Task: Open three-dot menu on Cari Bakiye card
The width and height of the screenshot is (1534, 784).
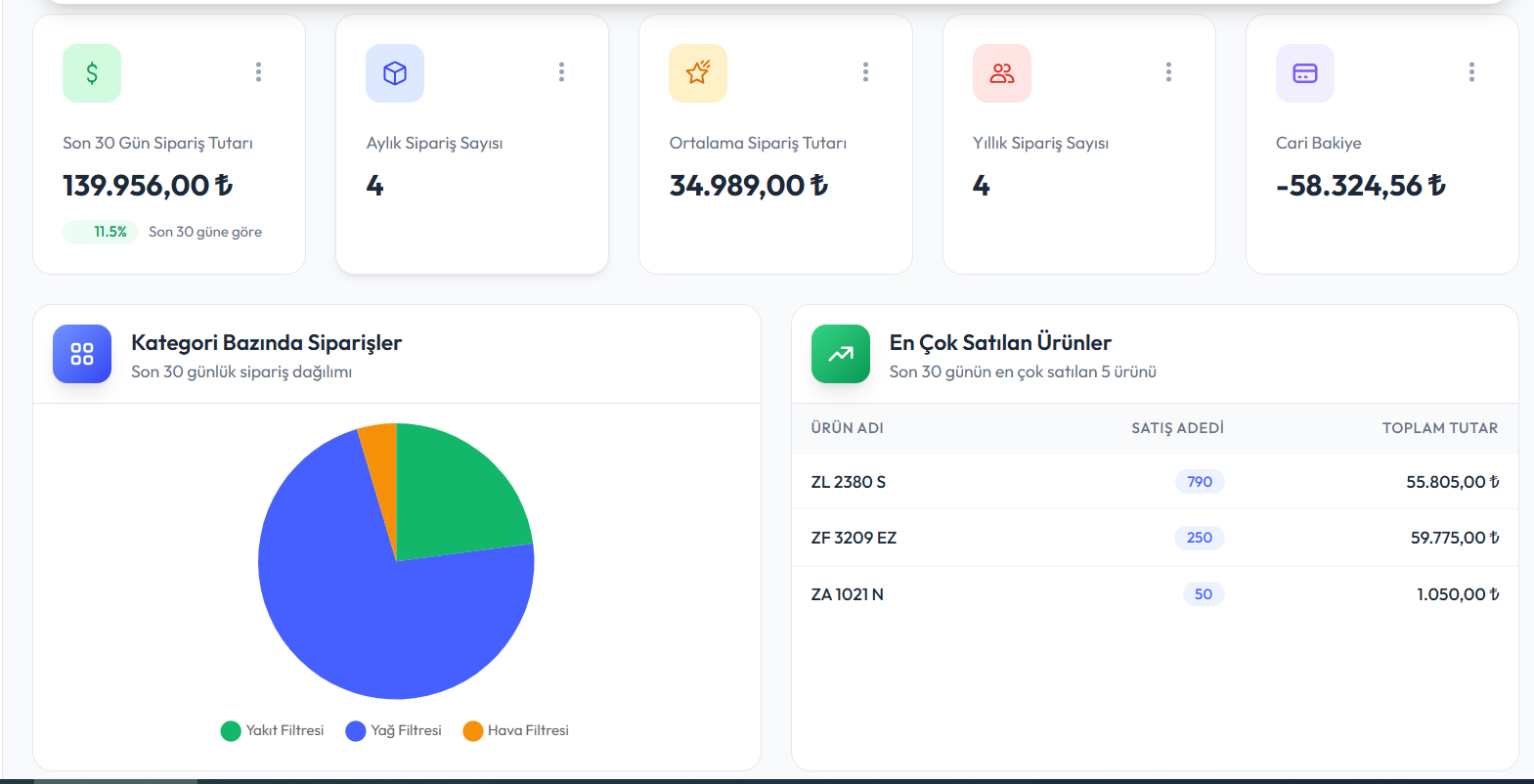Action: 1471,71
